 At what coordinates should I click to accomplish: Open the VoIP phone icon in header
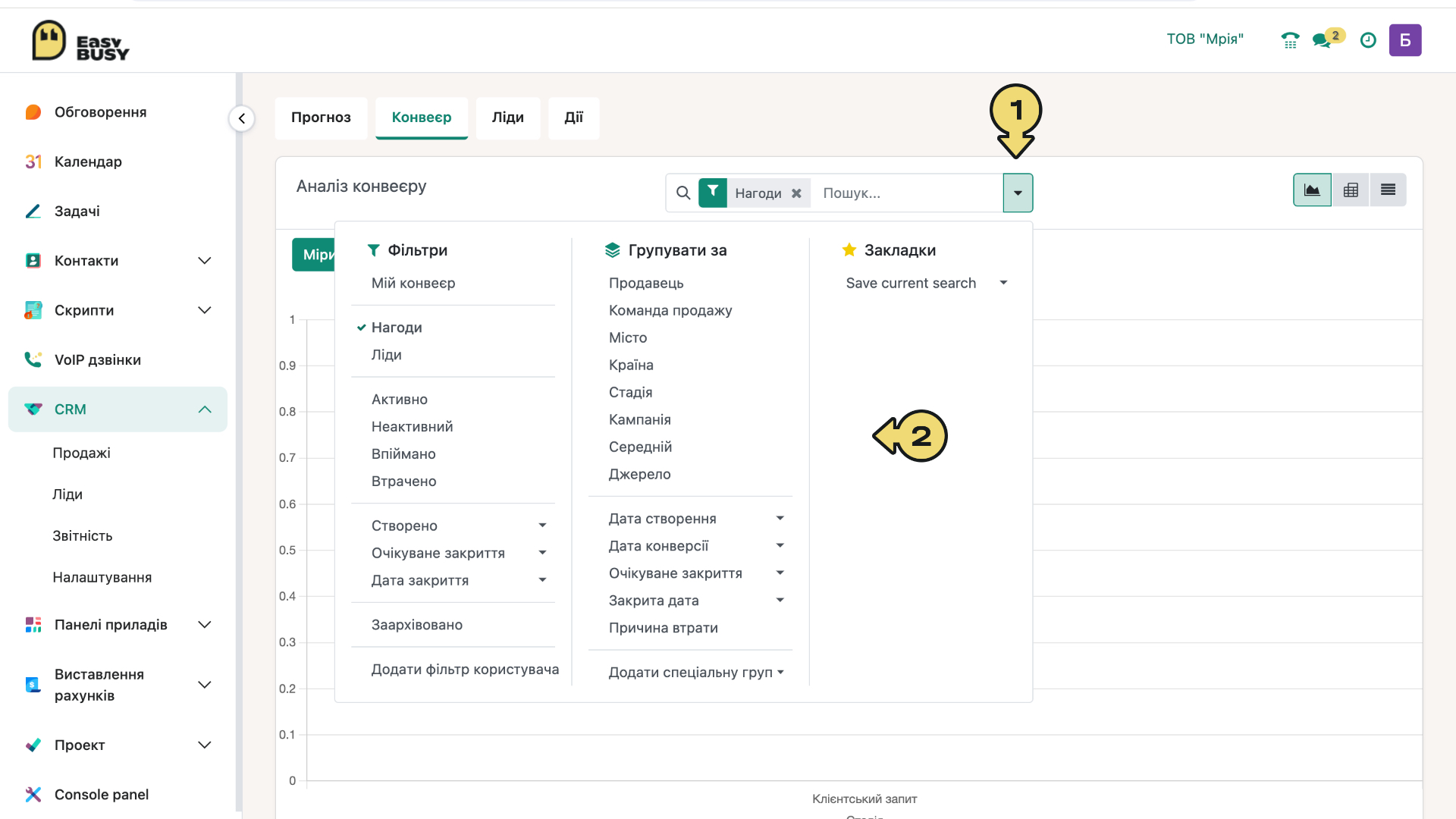[x=1290, y=40]
